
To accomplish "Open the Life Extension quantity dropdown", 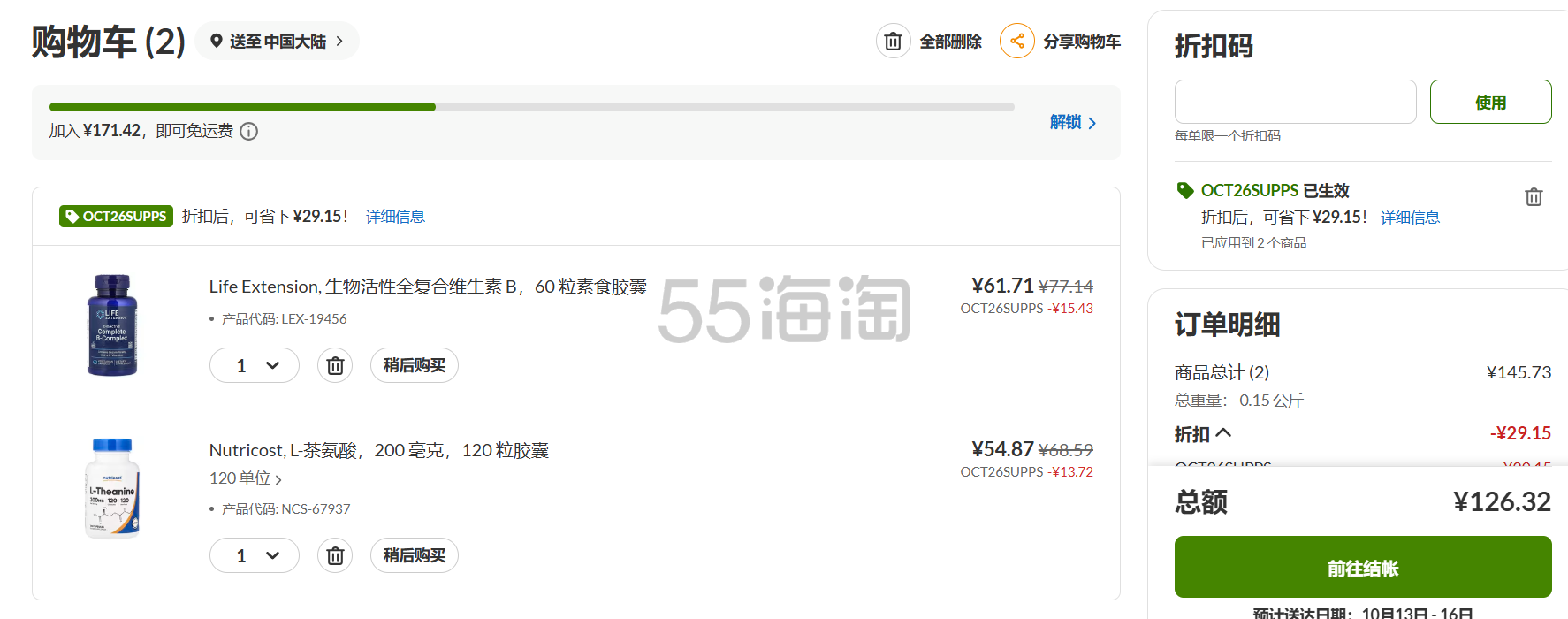I will (x=255, y=365).
